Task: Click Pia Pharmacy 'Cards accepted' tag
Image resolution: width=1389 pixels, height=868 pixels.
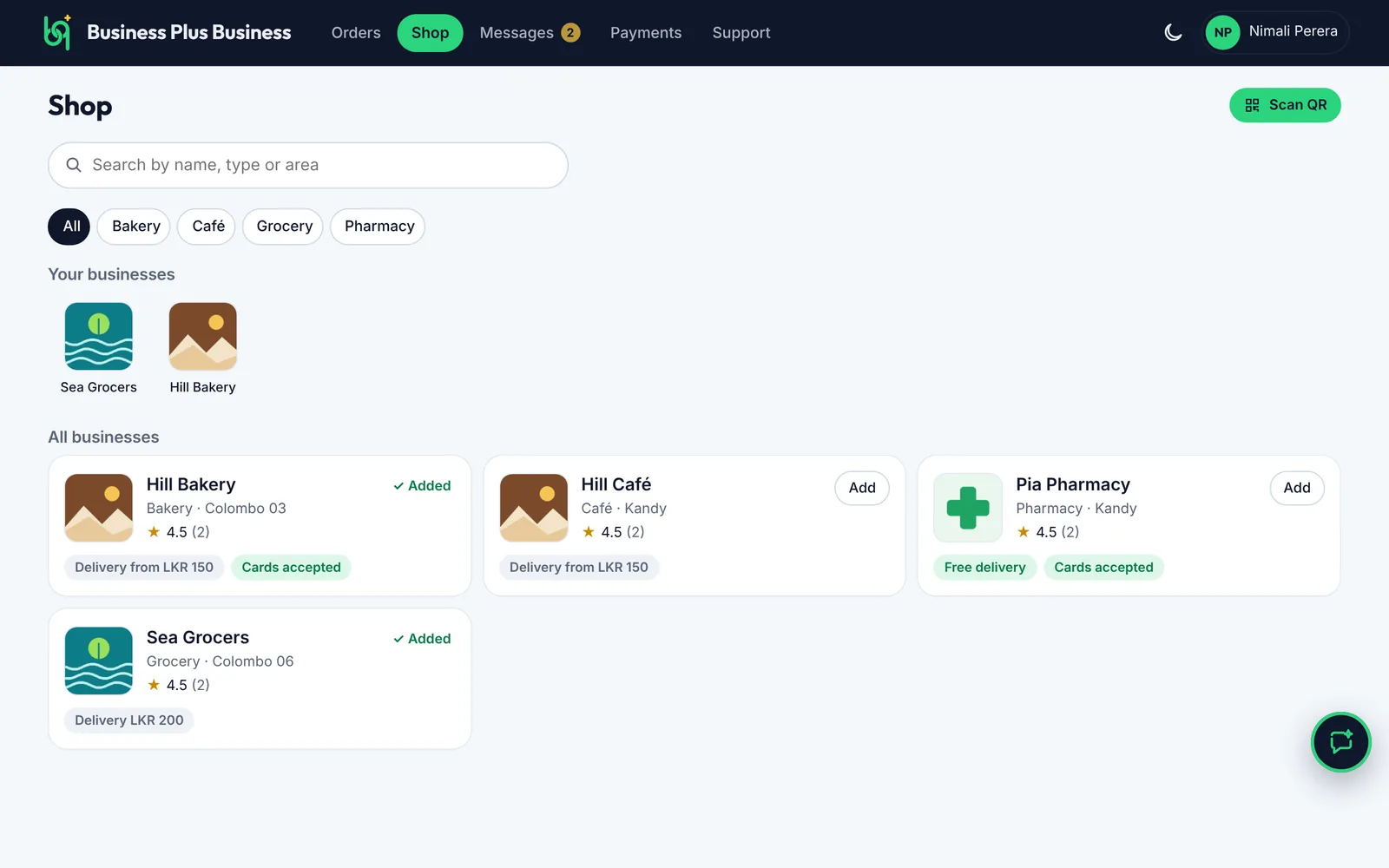Action: [1104, 568]
